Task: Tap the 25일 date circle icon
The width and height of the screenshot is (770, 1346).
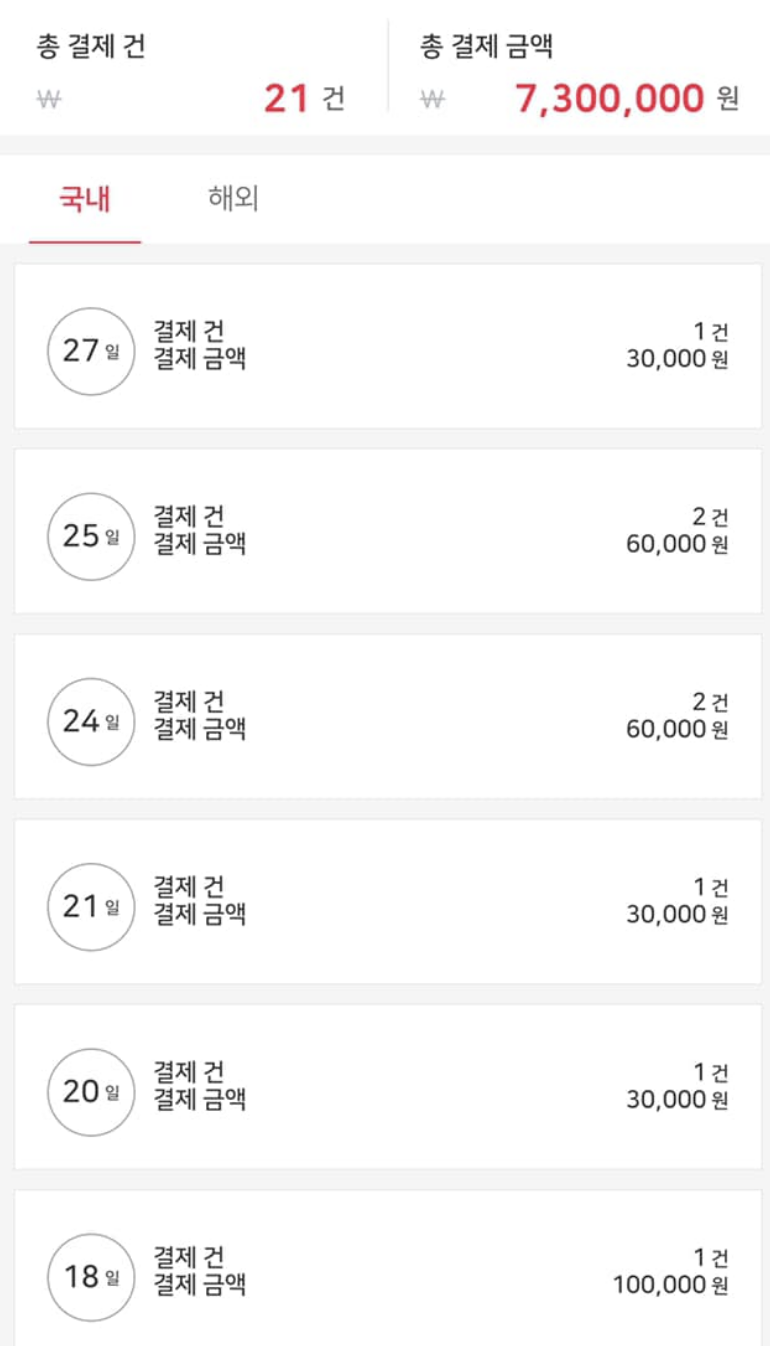Action: click(90, 536)
